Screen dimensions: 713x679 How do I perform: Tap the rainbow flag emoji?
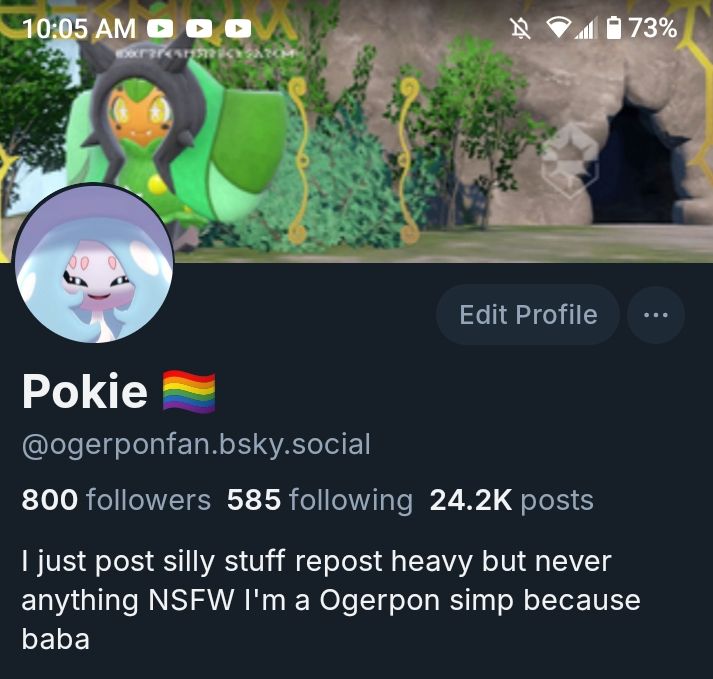189,392
